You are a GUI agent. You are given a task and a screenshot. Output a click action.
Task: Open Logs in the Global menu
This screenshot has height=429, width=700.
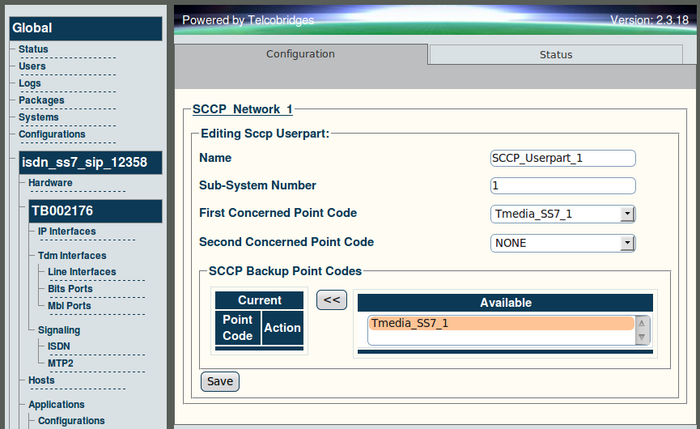[30, 83]
